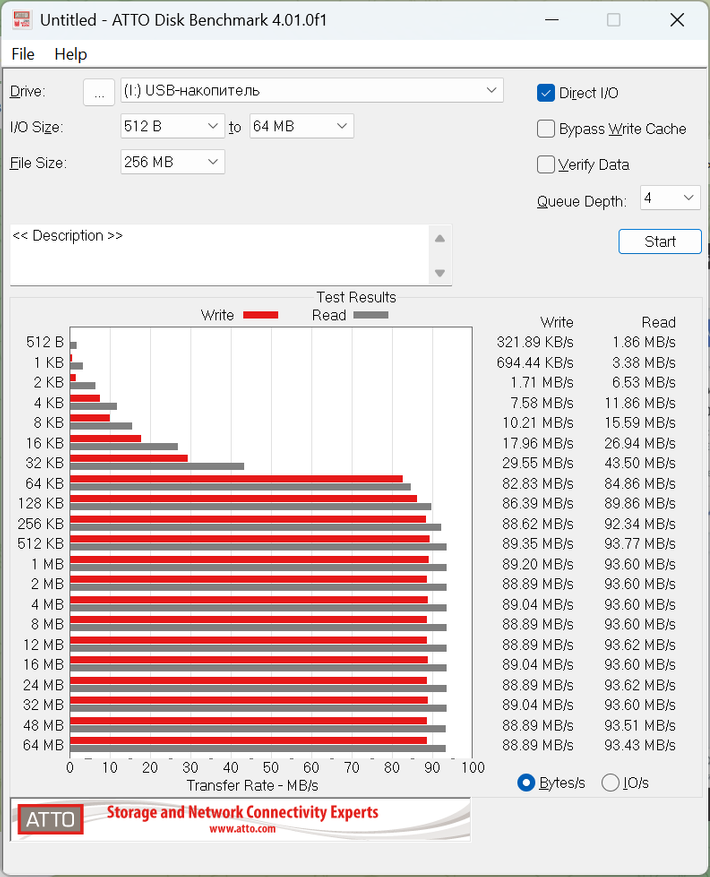
Task: Click the ATTO logo in the banner
Action: [50, 819]
